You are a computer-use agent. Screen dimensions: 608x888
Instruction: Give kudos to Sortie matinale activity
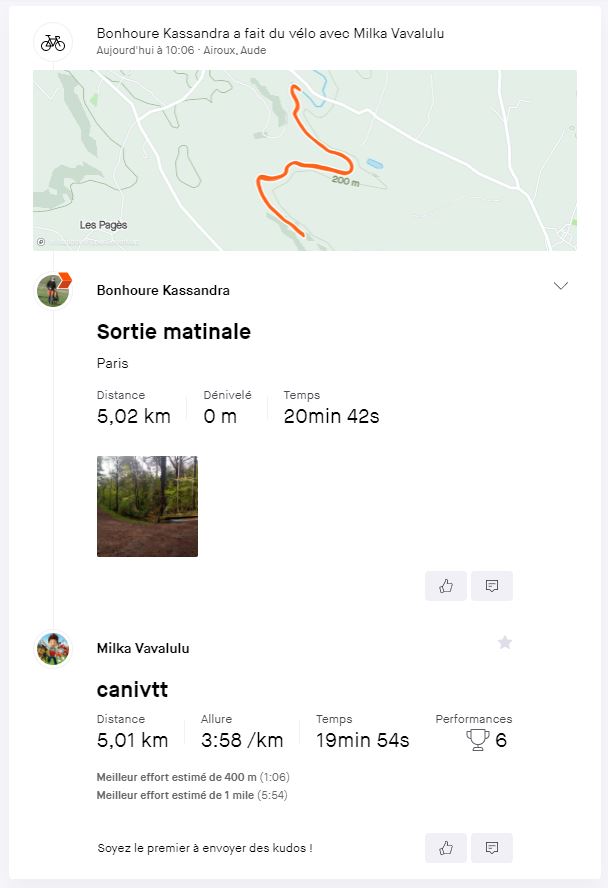tap(446, 586)
